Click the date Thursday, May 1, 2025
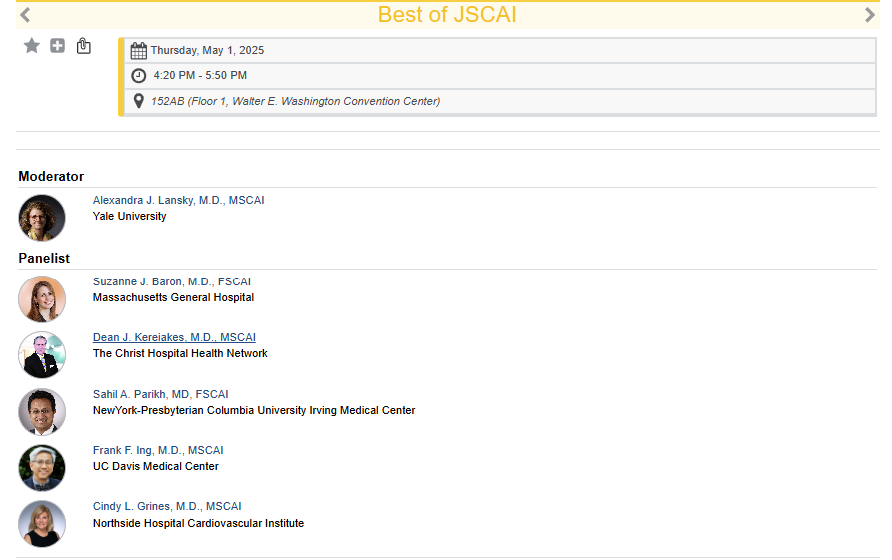This screenshot has height=560, width=892. pyautogui.click(x=207, y=50)
